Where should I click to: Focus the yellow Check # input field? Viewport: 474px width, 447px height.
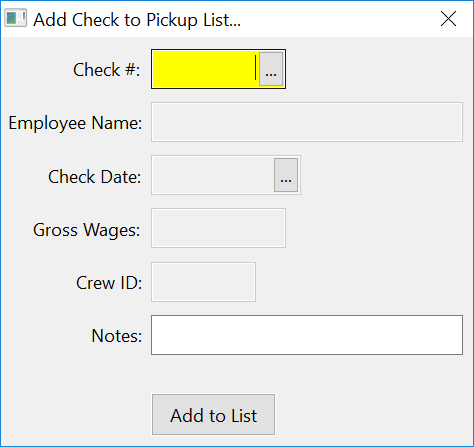click(205, 69)
